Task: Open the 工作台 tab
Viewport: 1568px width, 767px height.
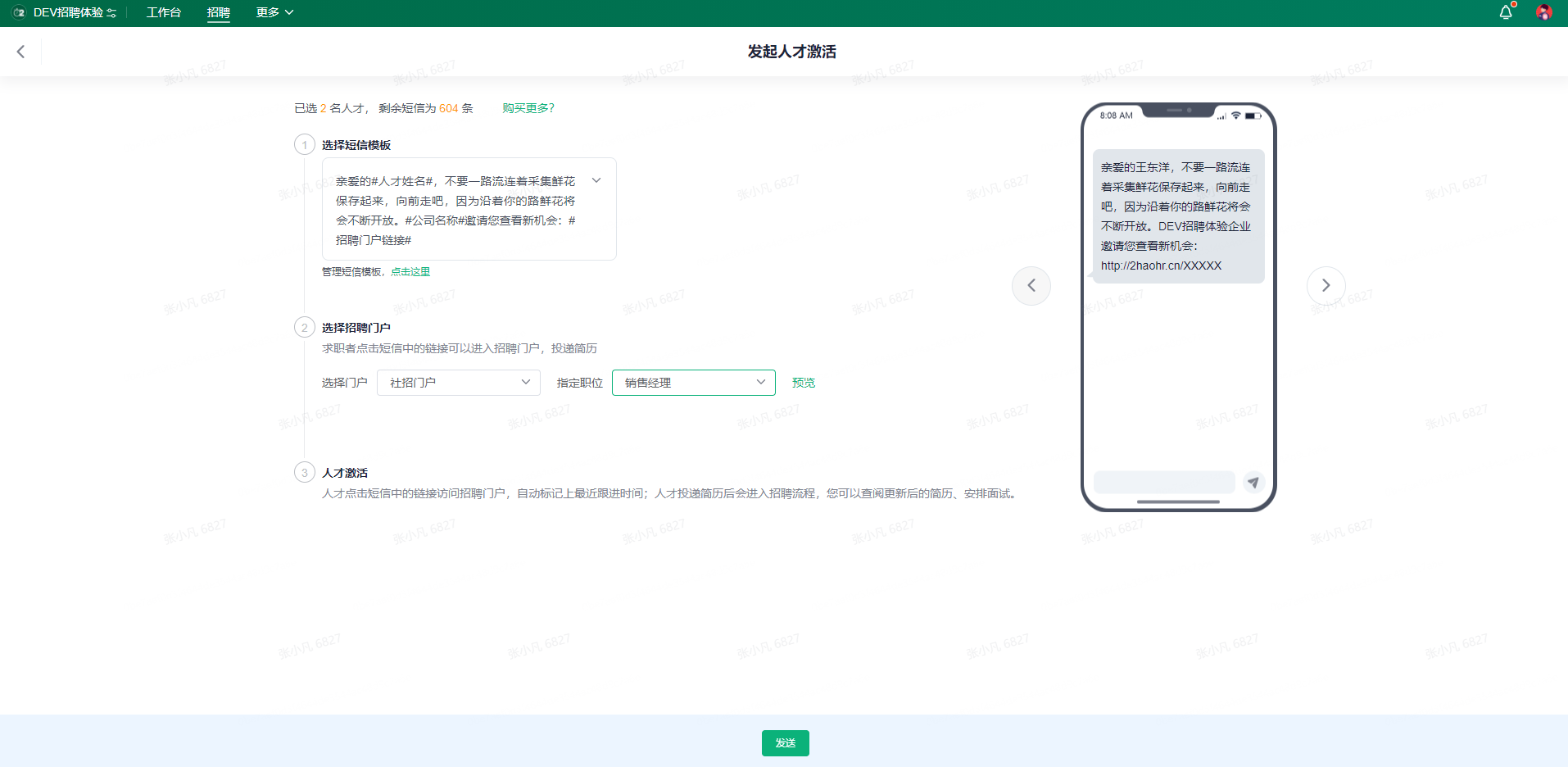Action: pyautogui.click(x=164, y=12)
